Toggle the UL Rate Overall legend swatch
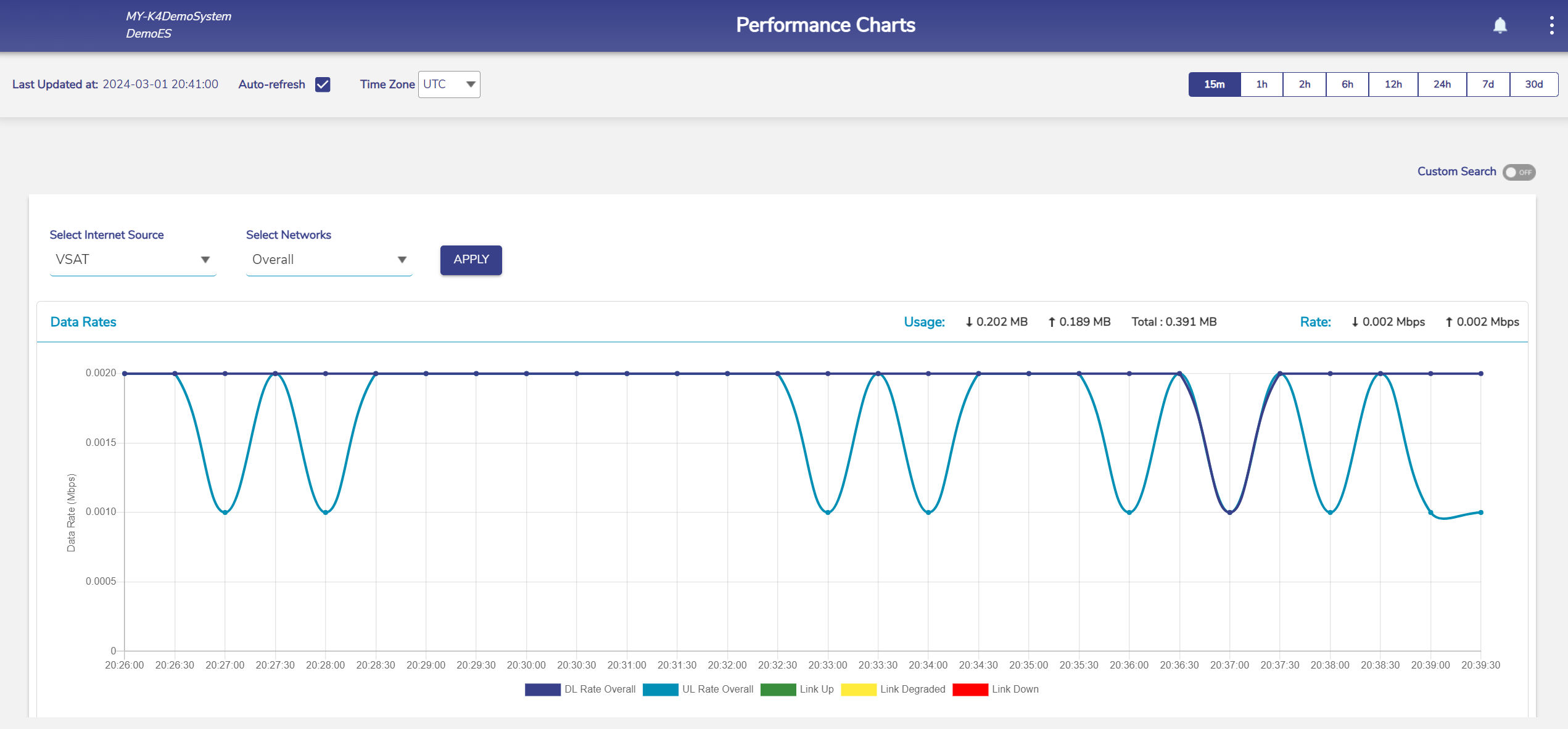The width and height of the screenshot is (1568, 729). (x=660, y=690)
